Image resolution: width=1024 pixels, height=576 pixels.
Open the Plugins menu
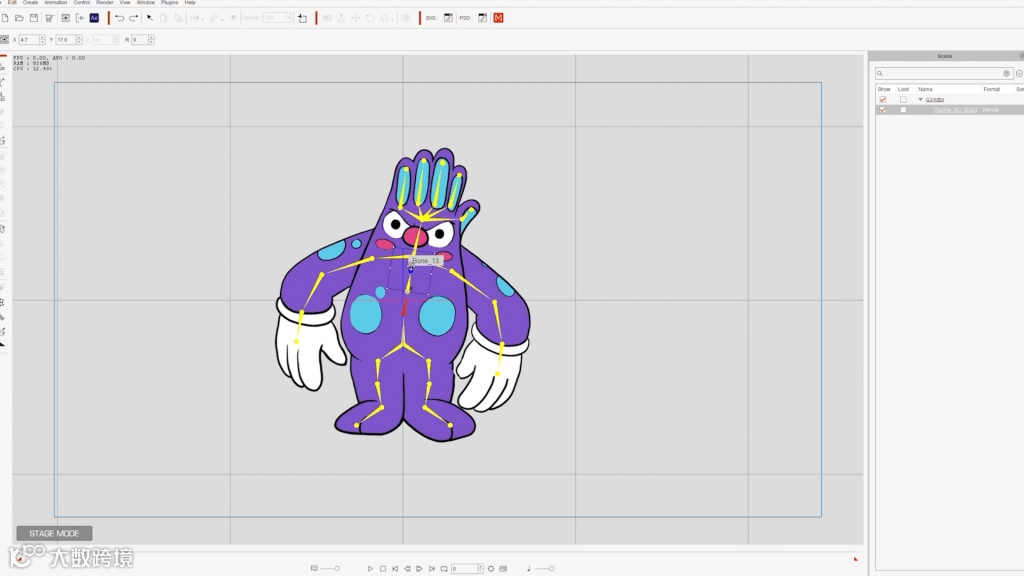pyautogui.click(x=169, y=3)
